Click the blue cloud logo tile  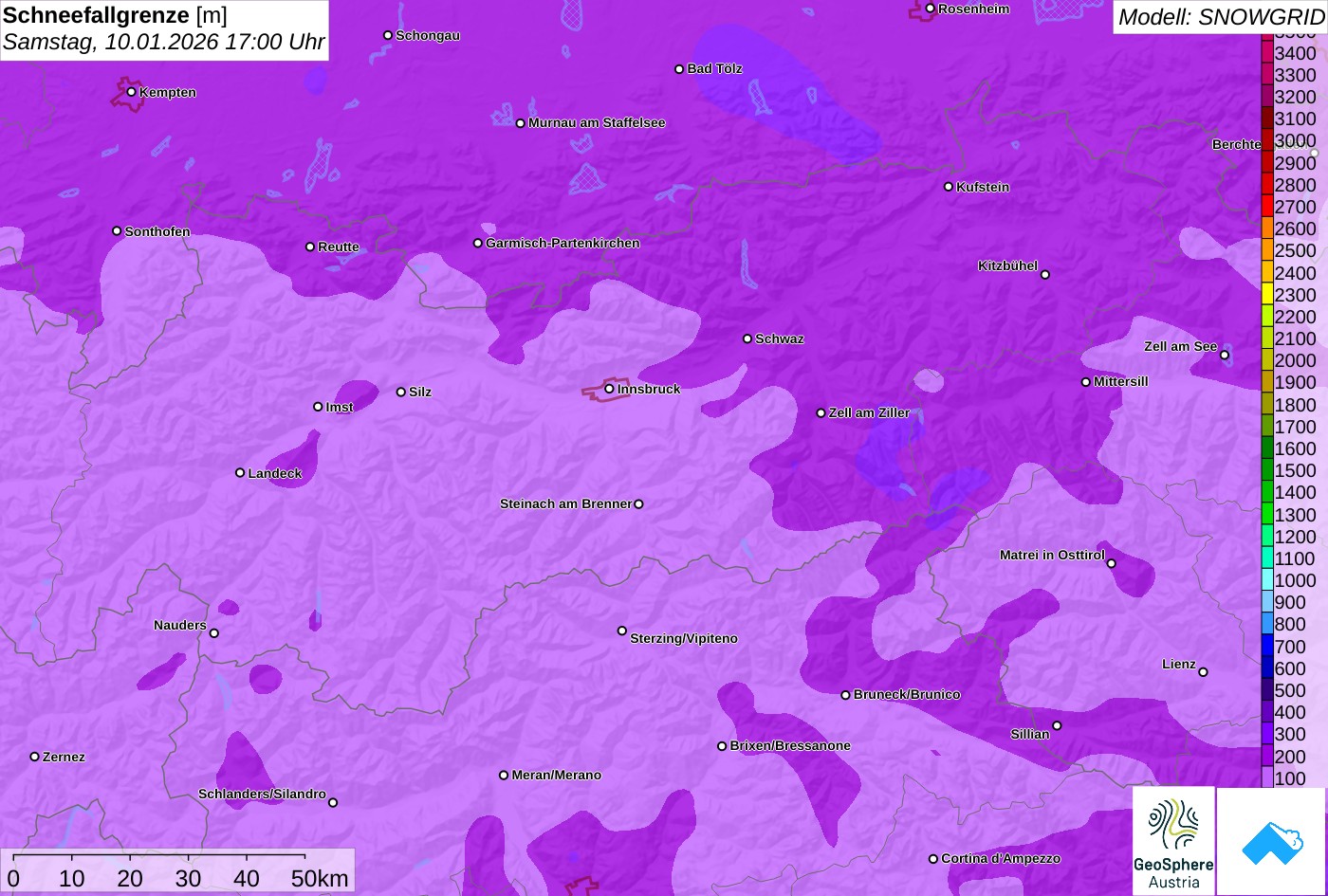click(x=1271, y=841)
